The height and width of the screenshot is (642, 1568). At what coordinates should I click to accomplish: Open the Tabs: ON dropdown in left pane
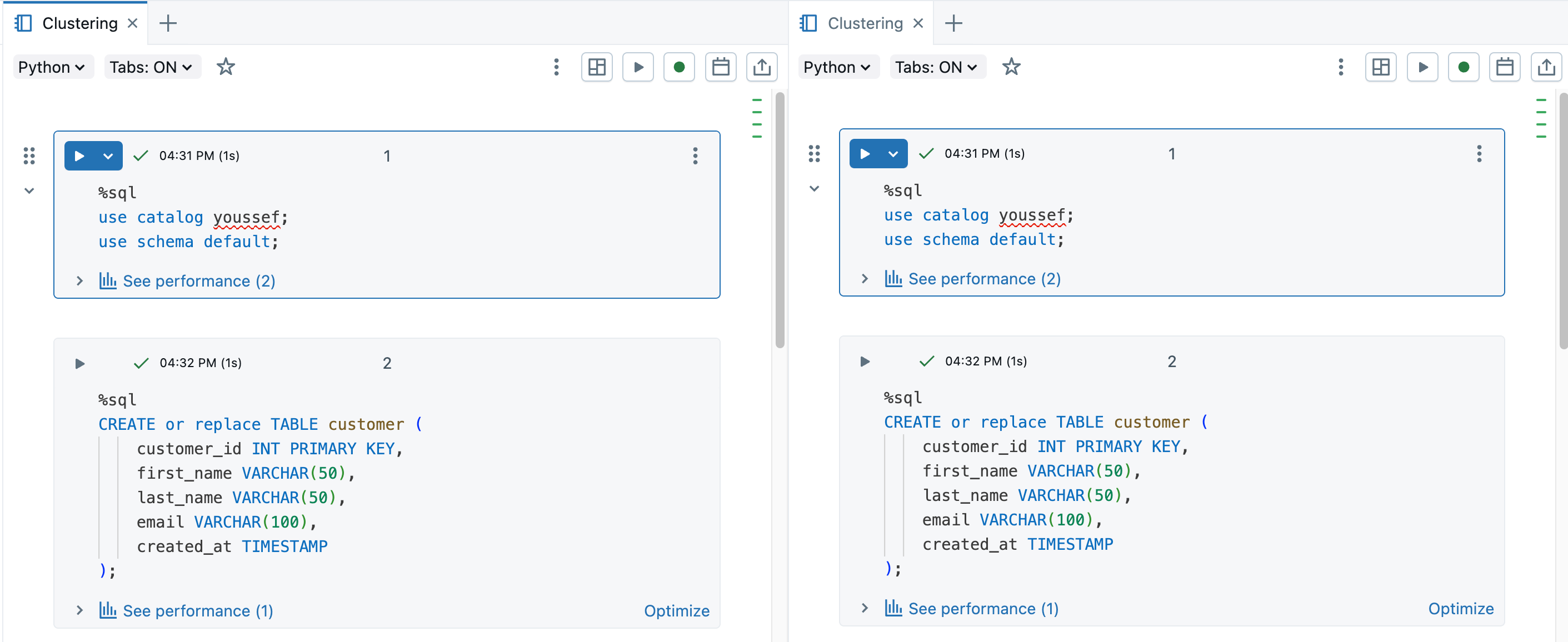151,66
